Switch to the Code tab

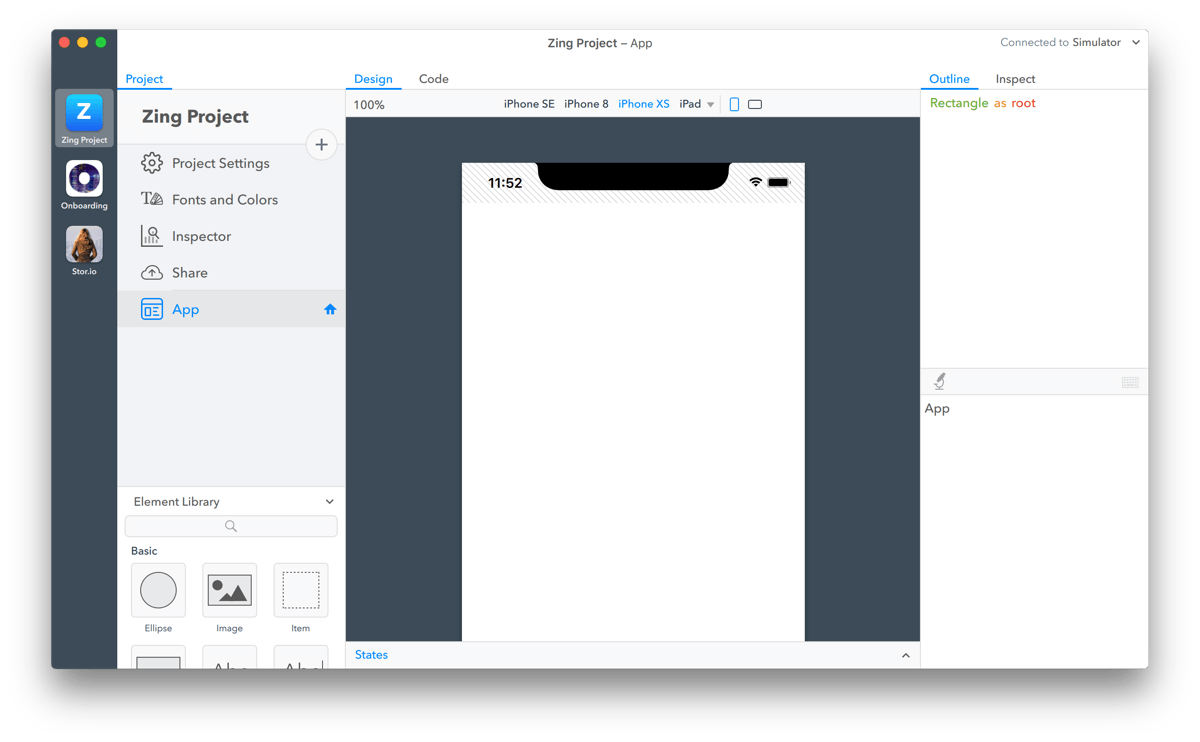[x=433, y=79]
